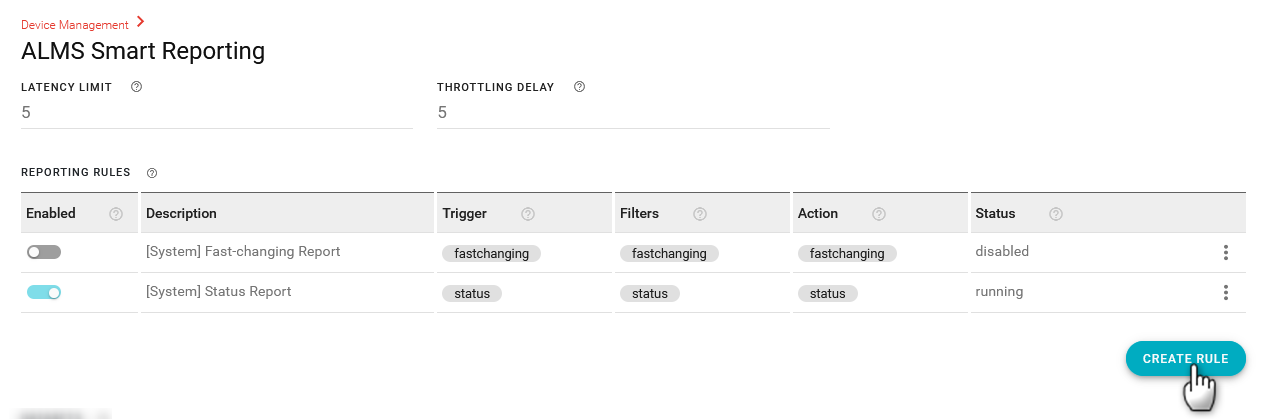Click help icon next to Latency Limit
Viewport: 1262px width, 419px height.
[x=136, y=87]
